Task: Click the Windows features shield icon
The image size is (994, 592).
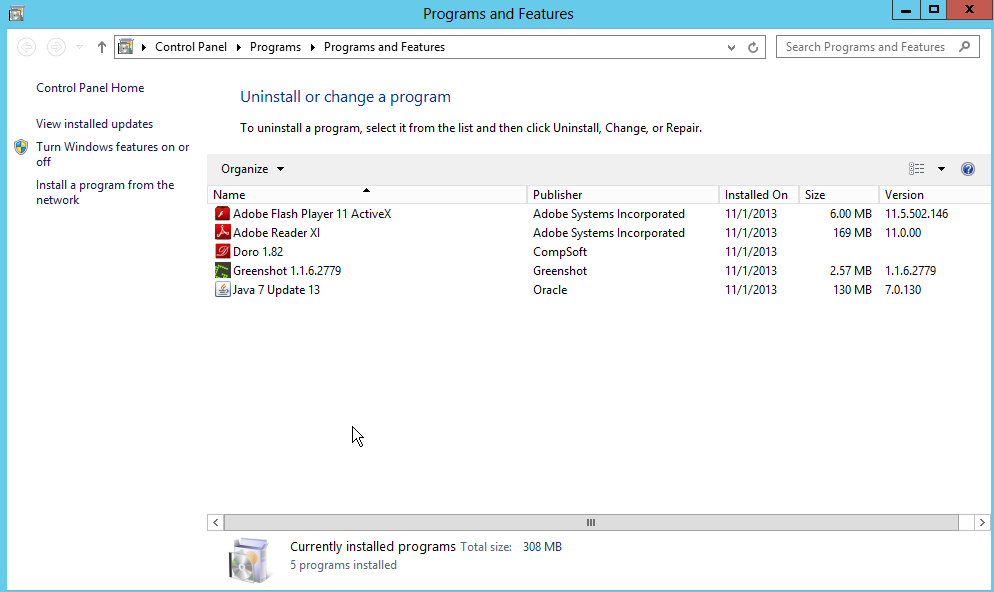Action: click(21, 147)
